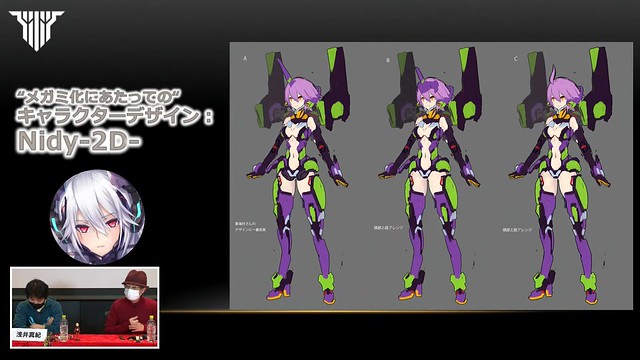Click the 浅井真紀 name plate
640x360 pixels.
[28, 334]
